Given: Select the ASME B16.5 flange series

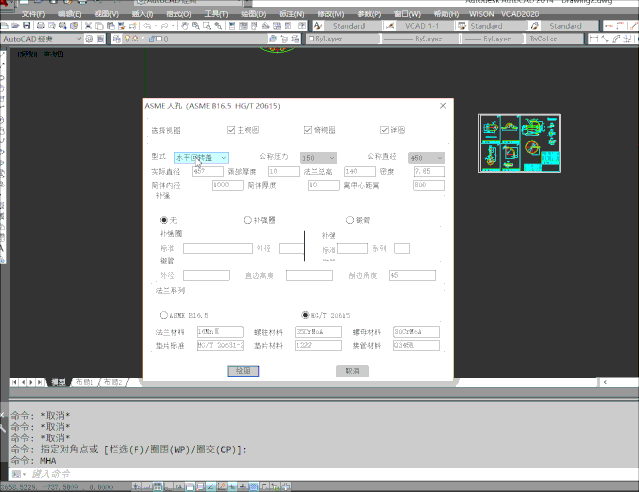Looking at the screenshot, I should point(164,315).
